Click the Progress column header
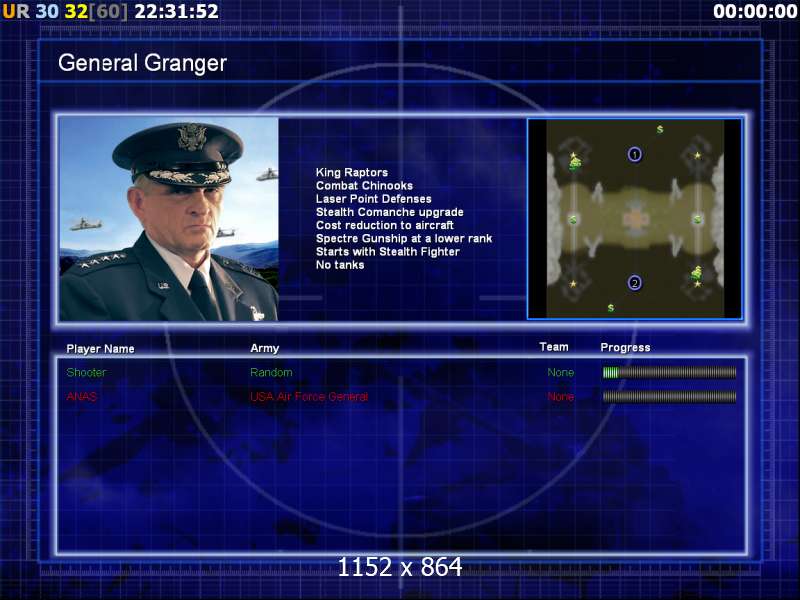Image resolution: width=800 pixels, height=600 pixels. pos(626,347)
